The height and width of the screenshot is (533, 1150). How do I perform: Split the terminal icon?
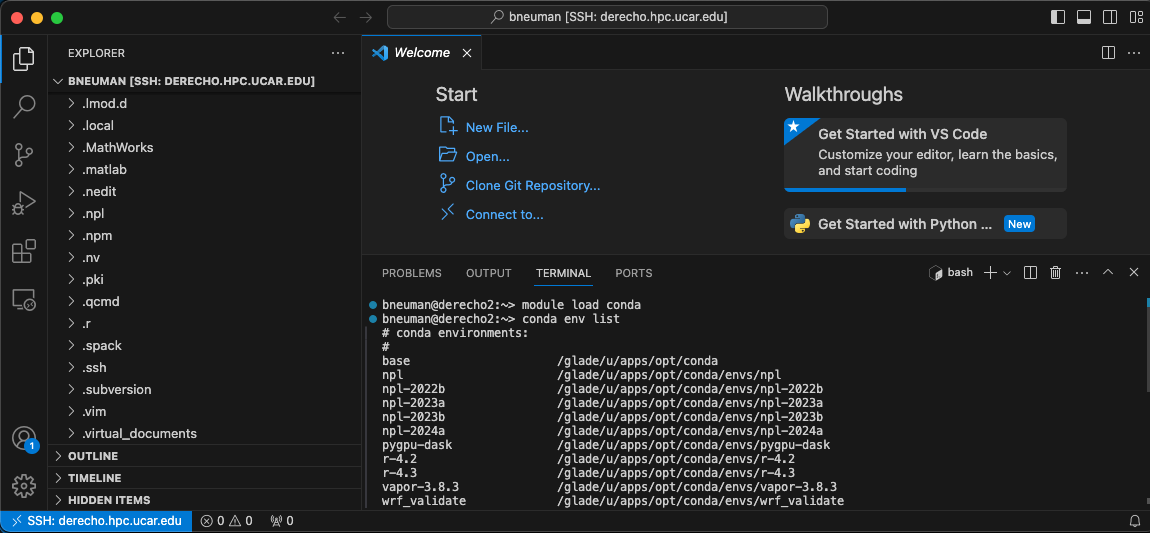[x=1030, y=273]
